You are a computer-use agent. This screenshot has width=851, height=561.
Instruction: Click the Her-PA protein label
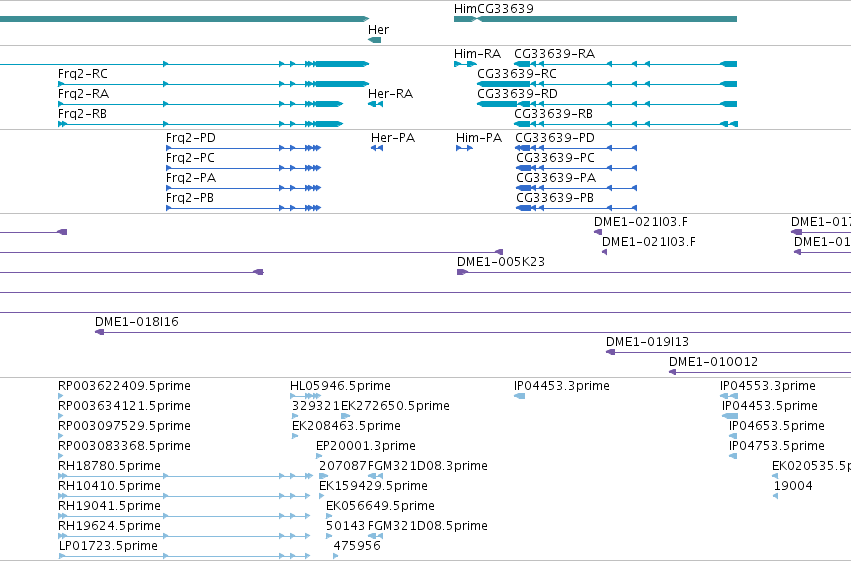tap(393, 138)
